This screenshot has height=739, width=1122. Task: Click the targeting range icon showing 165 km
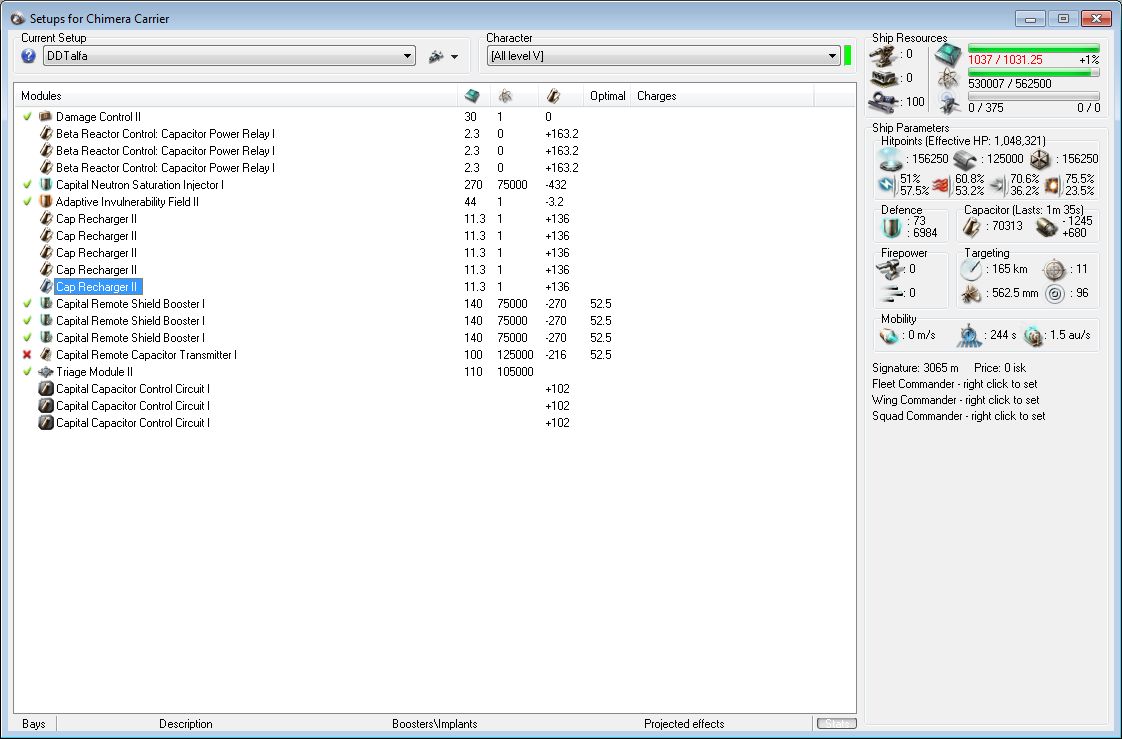tap(971, 270)
